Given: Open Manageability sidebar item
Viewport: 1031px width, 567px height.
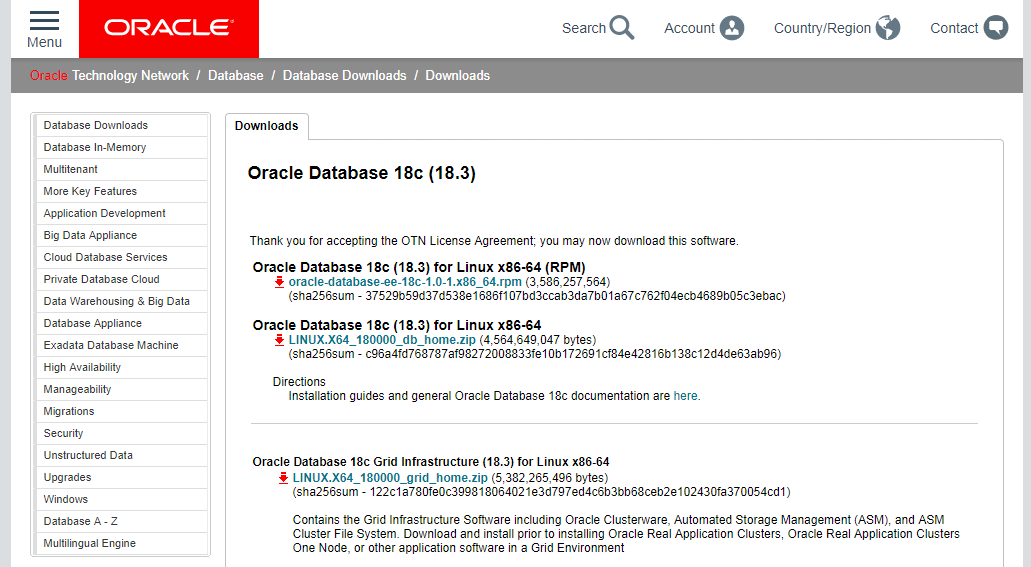Looking at the screenshot, I should click(121, 389).
